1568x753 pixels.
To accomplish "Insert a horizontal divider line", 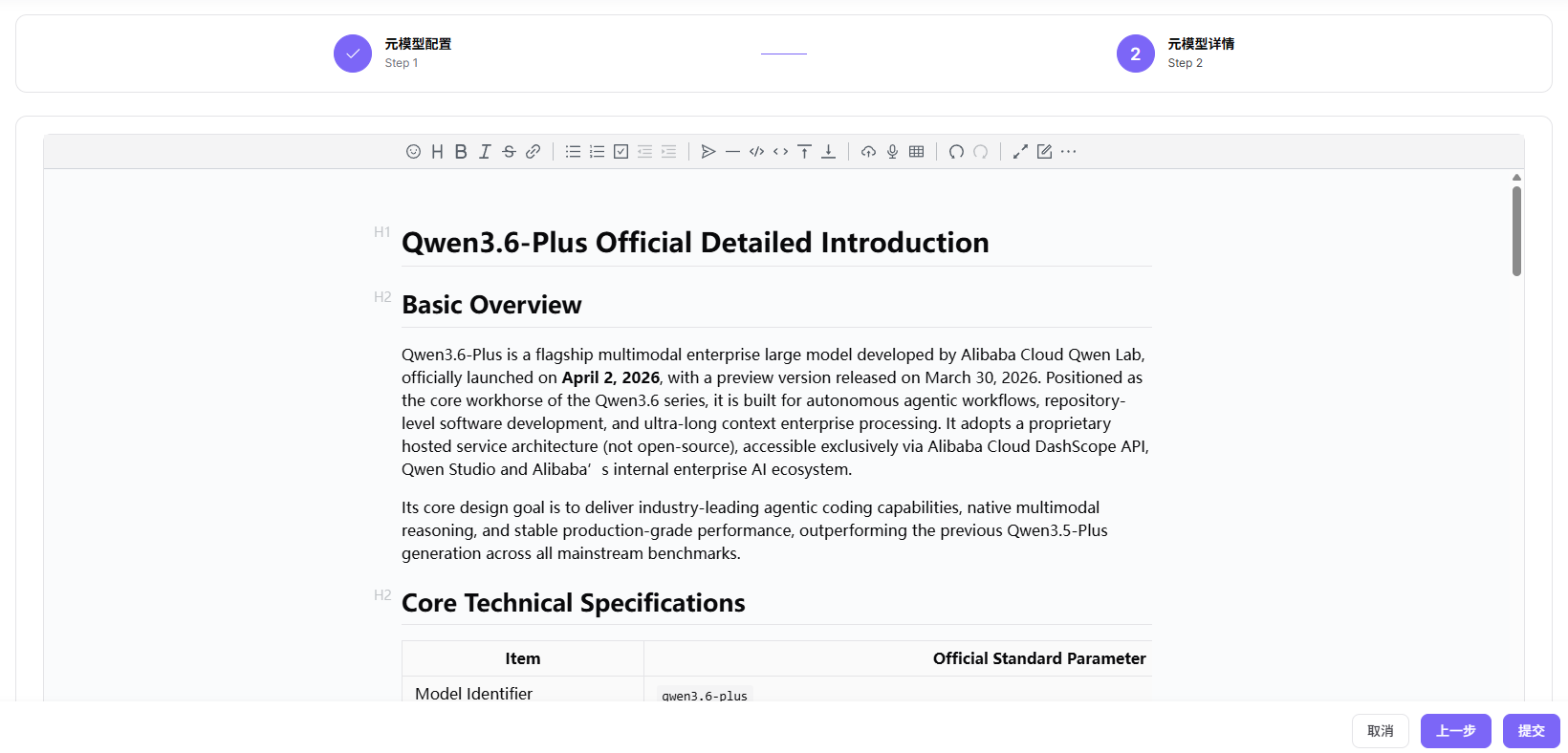I will pyautogui.click(x=732, y=152).
